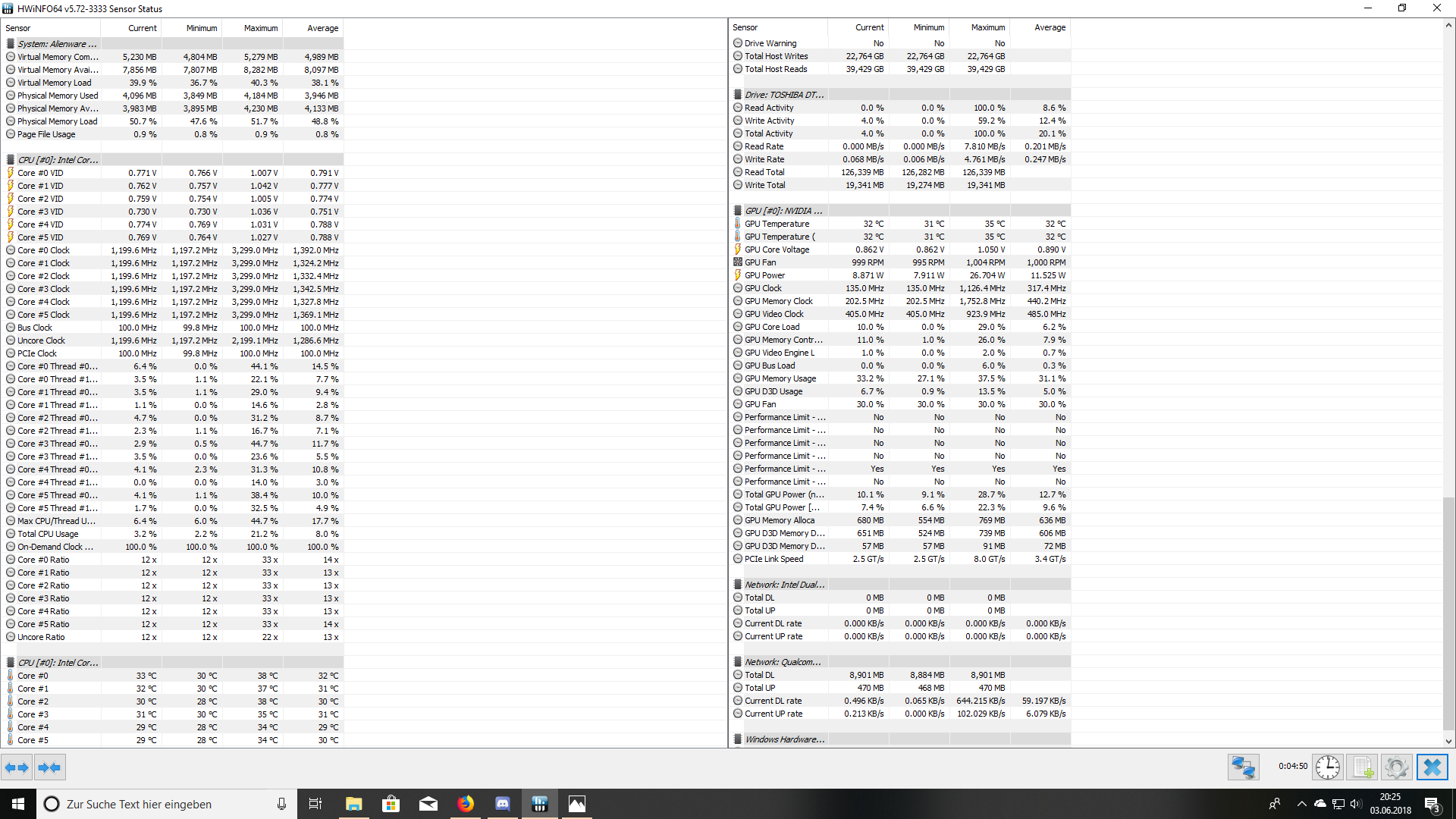Click the shrink columns arrows button
This screenshot has height=819, width=1456.
tap(50, 767)
